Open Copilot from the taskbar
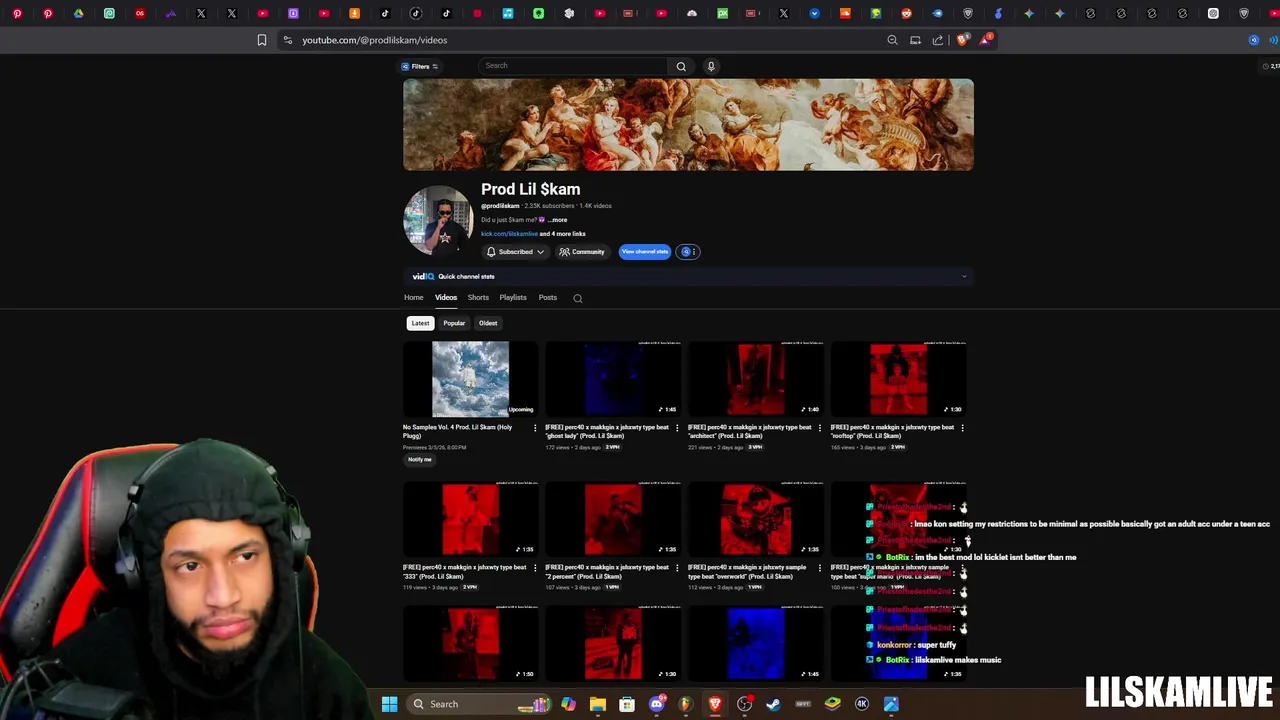 (x=568, y=704)
